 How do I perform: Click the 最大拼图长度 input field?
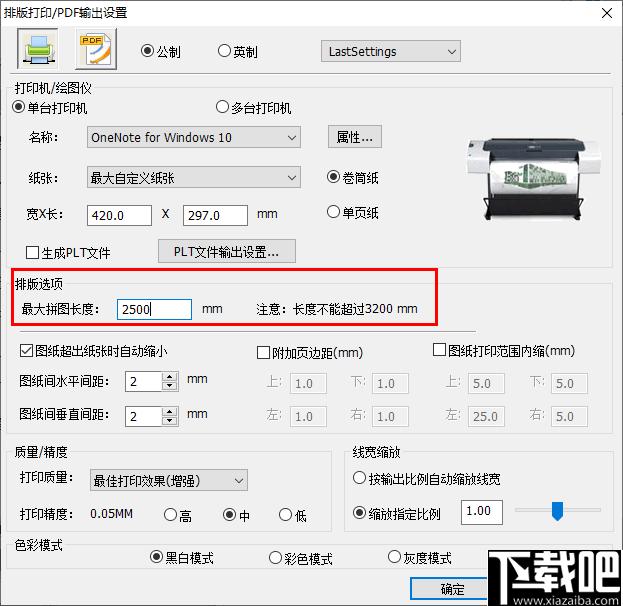[x=154, y=309]
